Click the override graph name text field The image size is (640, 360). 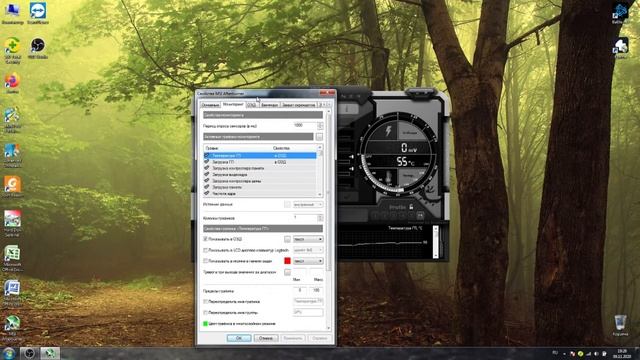pyautogui.click(x=308, y=301)
